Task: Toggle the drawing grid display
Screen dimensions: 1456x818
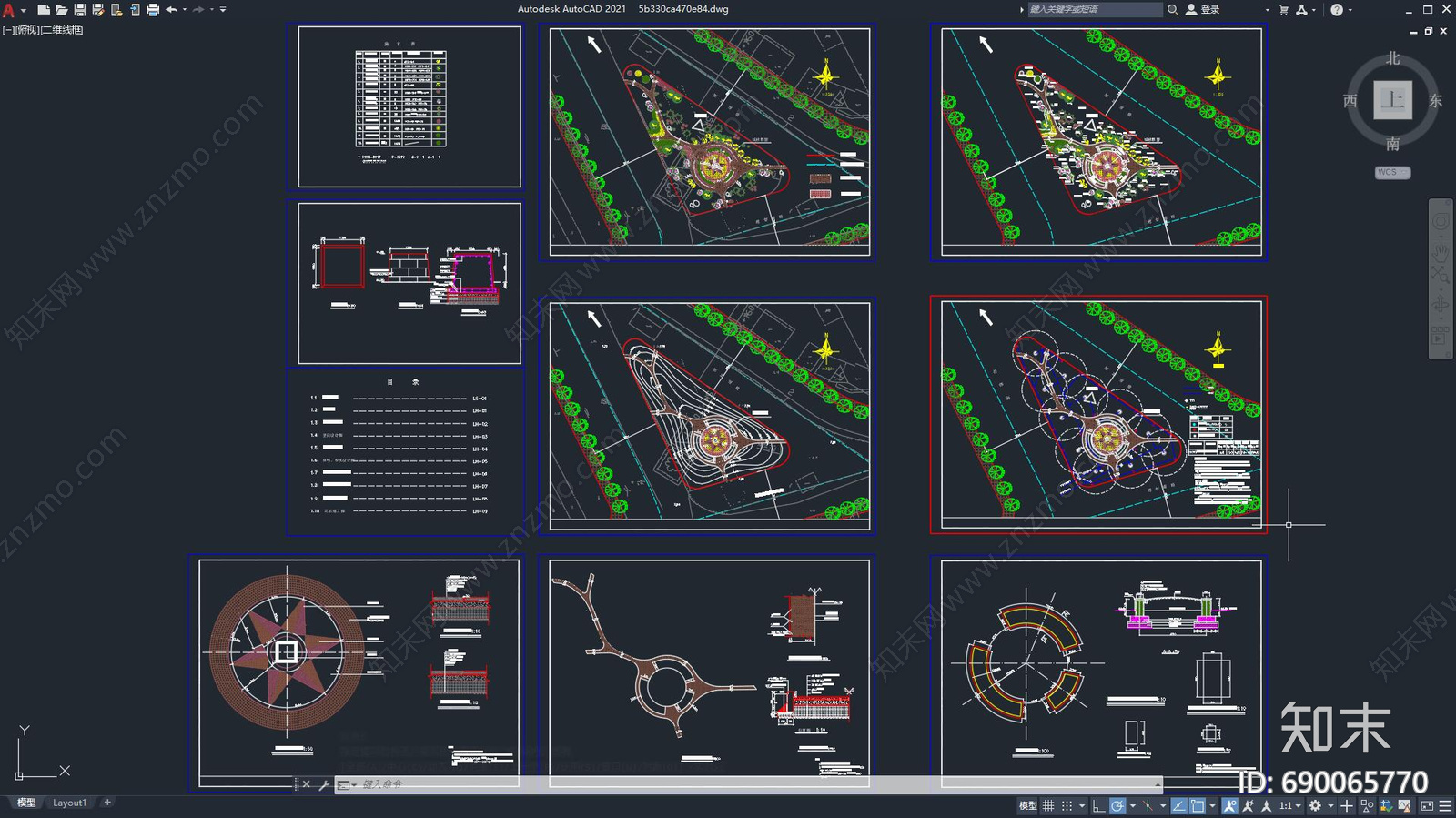Action: [1048, 806]
